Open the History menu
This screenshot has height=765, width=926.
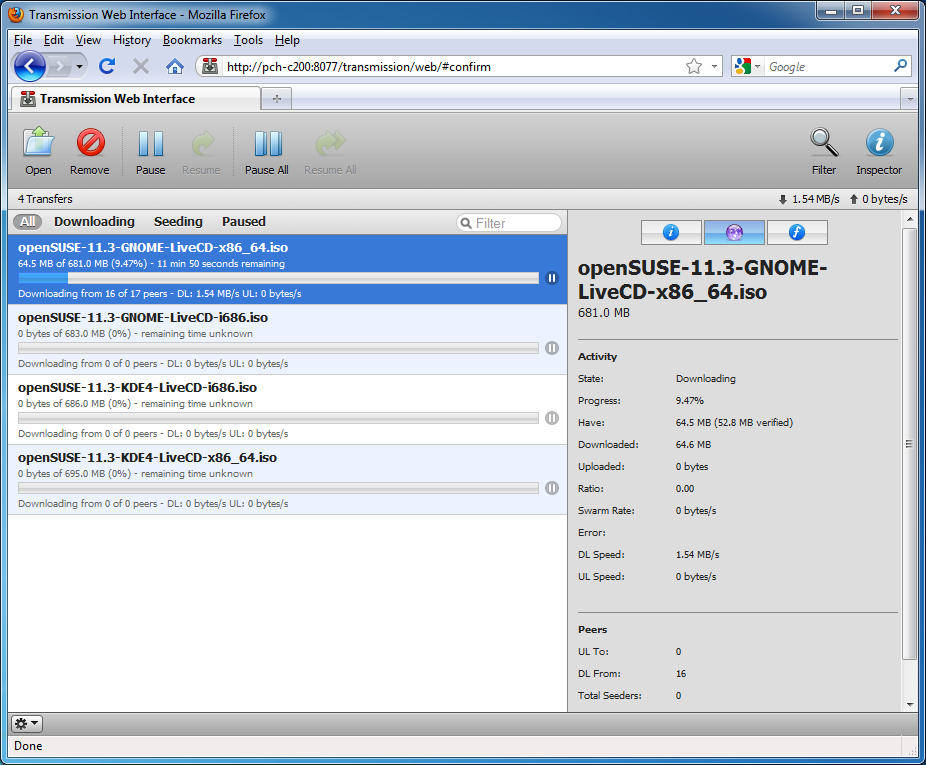[x=132, y=40]
